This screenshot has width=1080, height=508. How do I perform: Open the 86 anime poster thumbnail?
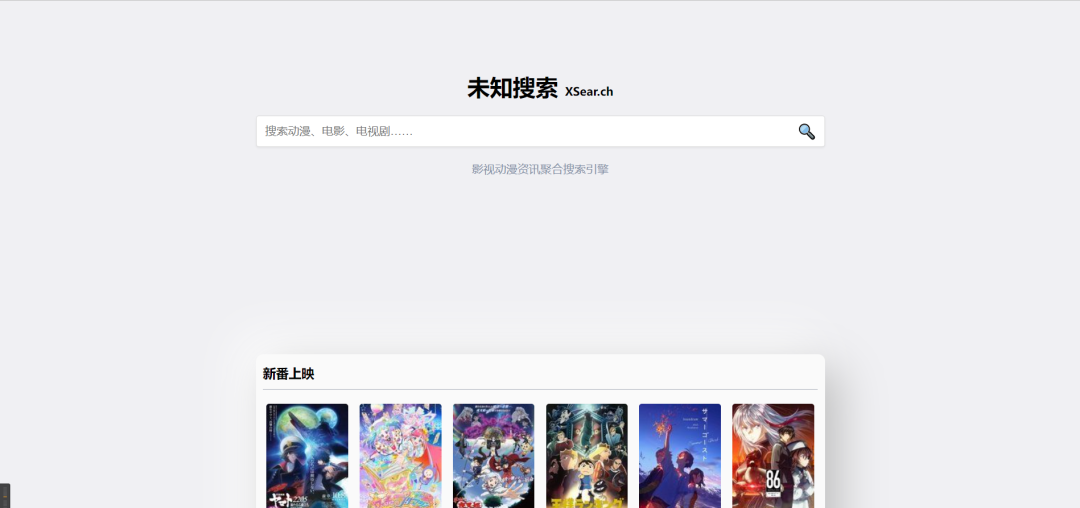tap(773, 456)
